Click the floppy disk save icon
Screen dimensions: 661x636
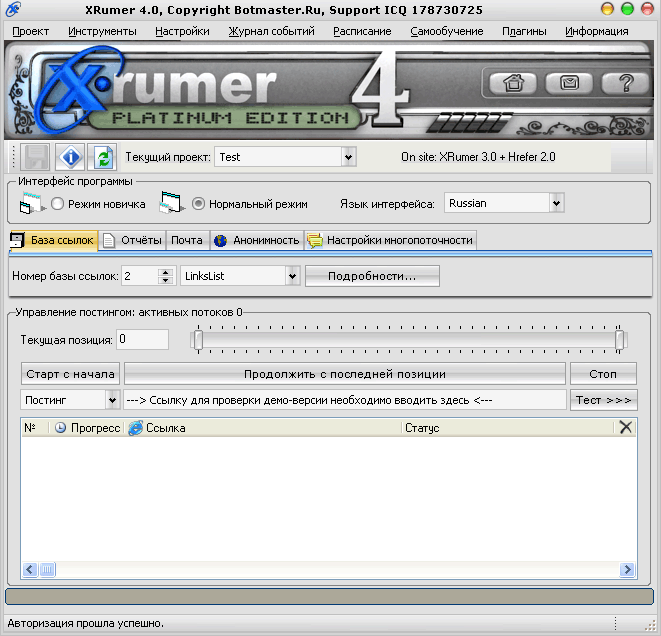(37, 157)
